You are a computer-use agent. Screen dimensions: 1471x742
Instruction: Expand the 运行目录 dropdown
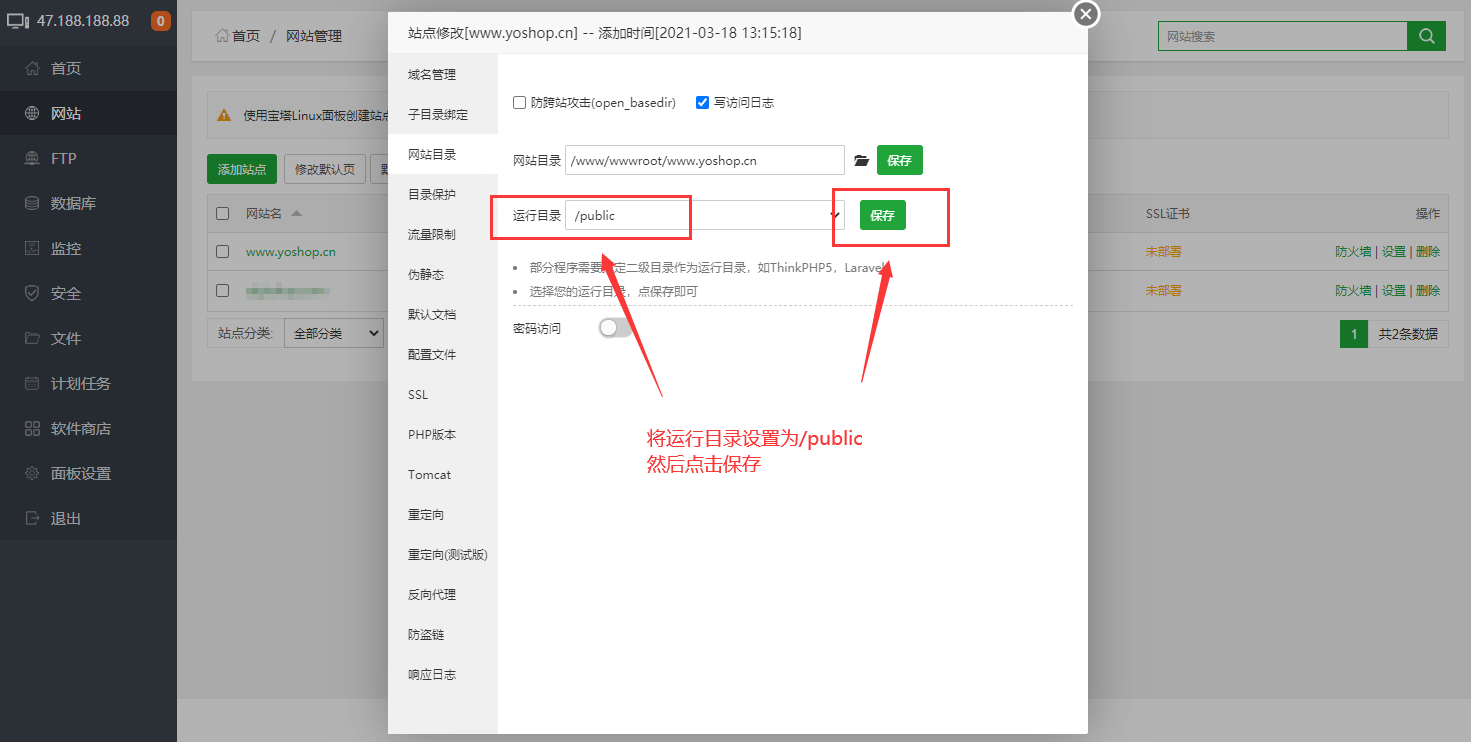pyautogui.click(x=833, y=215)
